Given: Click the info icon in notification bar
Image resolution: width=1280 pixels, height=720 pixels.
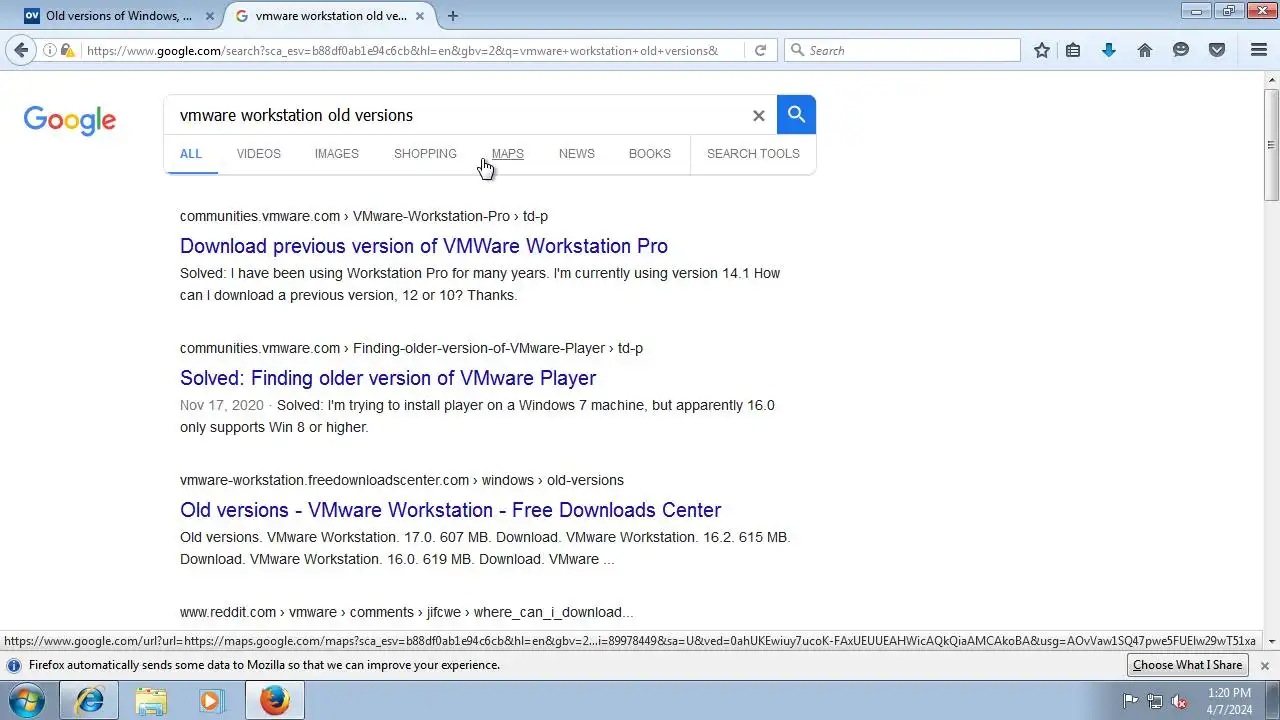Looking at the screenshot, I should (14, 665).
